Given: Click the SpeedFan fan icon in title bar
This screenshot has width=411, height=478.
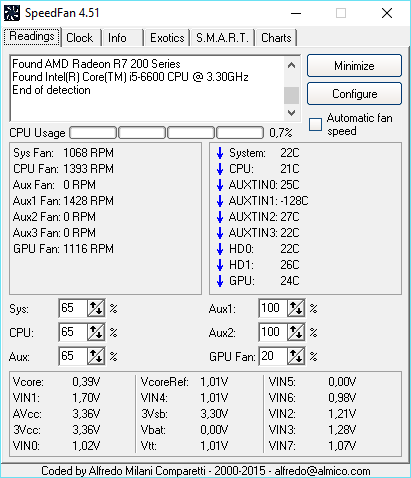Looking at the screenshot, I should click(x=12, y=13).
